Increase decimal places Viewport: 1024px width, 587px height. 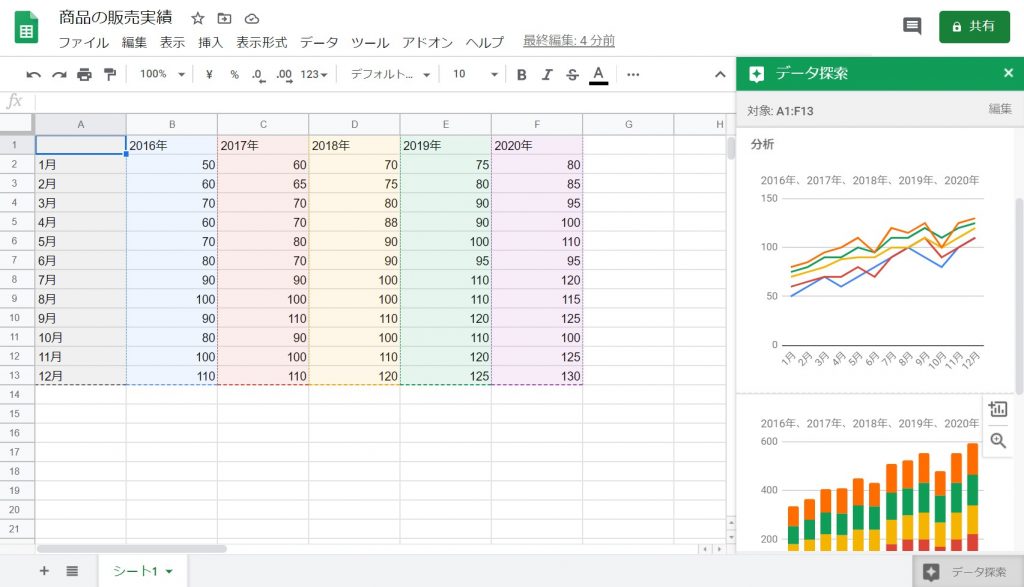284,75
